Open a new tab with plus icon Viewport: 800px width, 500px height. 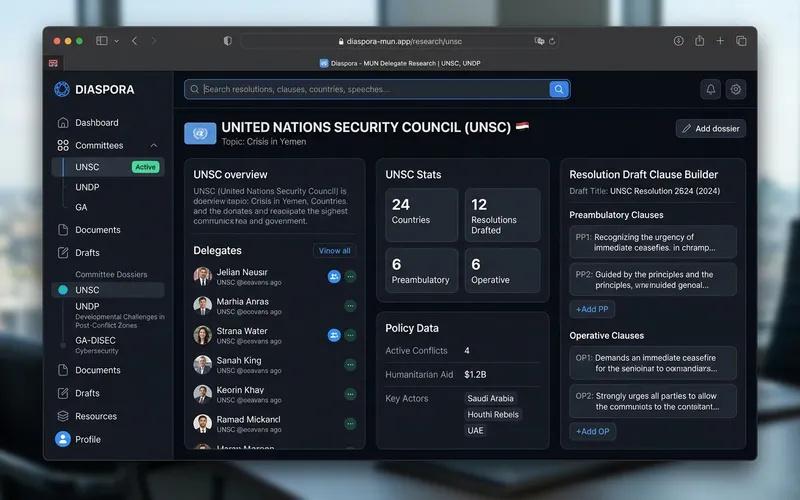(x=720, y=40)
